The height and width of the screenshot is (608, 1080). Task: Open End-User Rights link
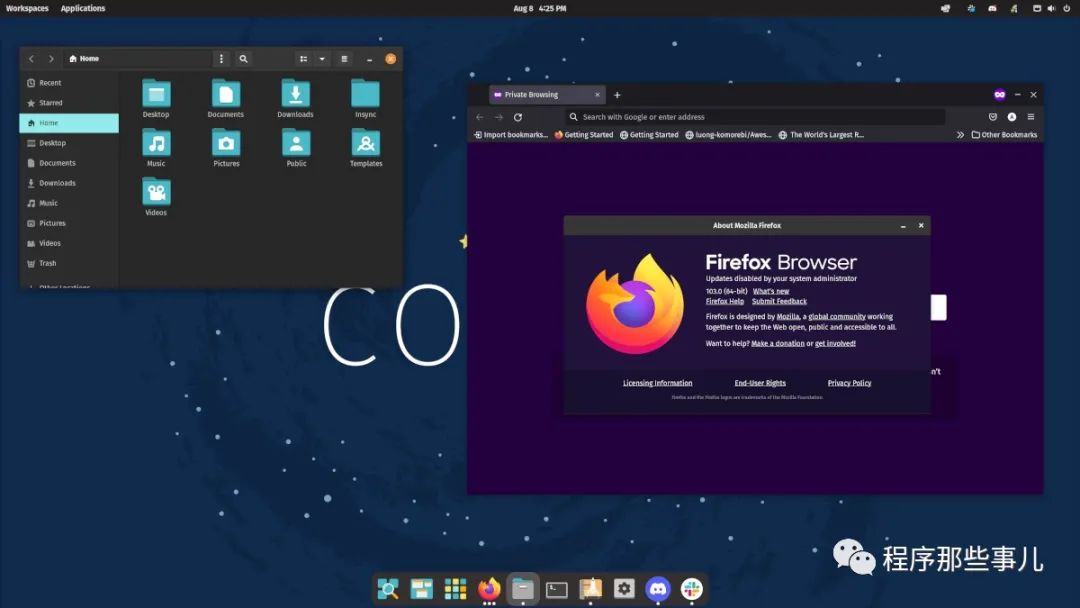[760, 383]
